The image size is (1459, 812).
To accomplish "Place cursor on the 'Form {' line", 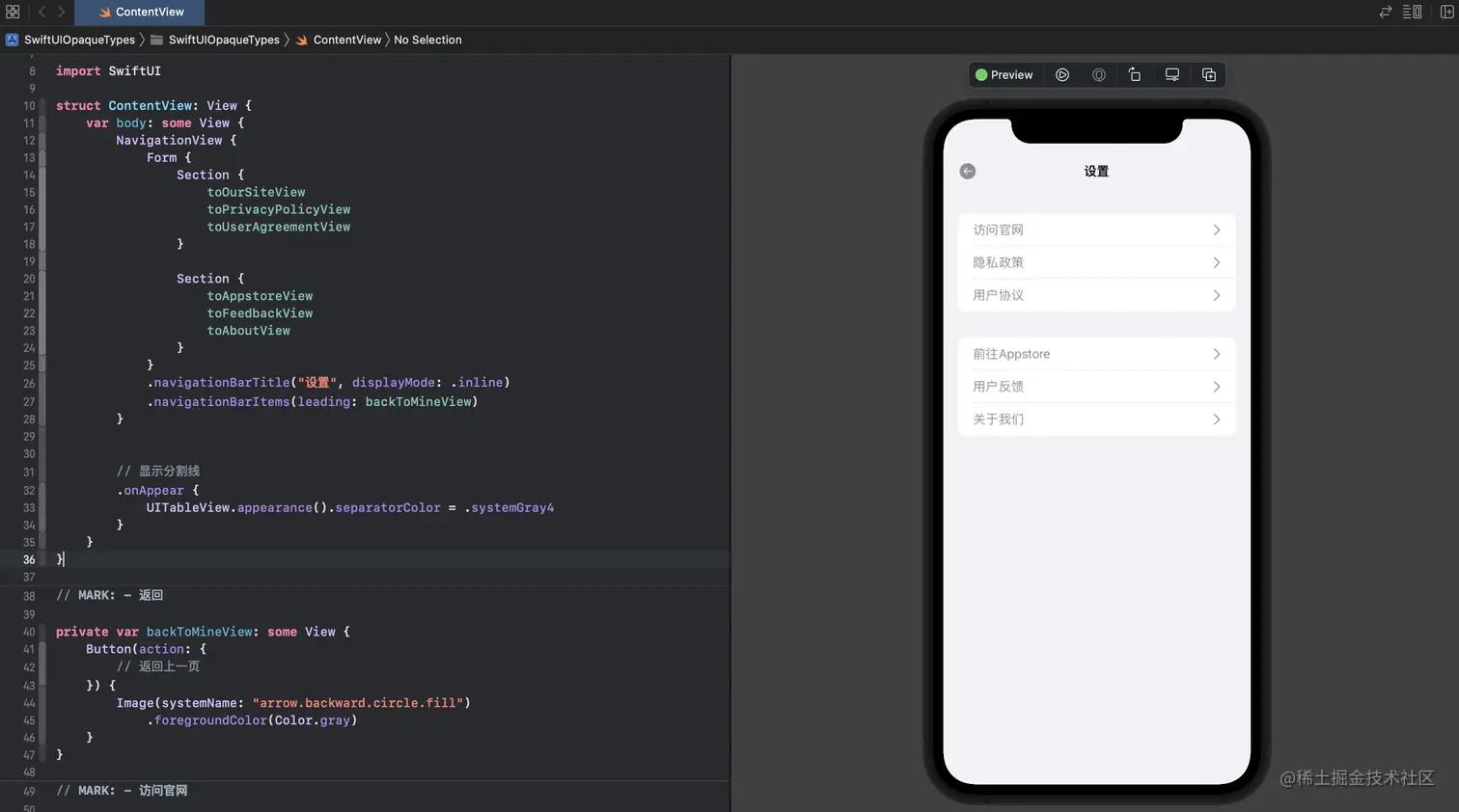I will click(x=169, y=158).
